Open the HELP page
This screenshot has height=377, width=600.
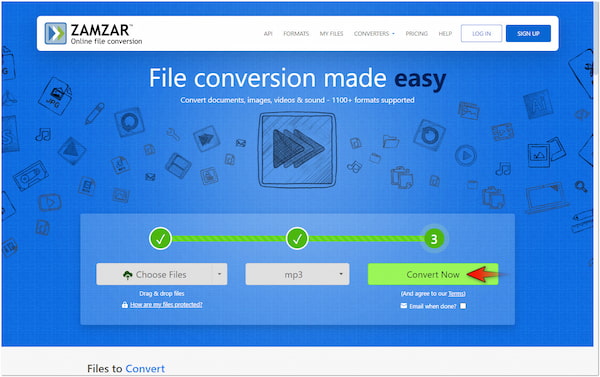click(445, 34)
